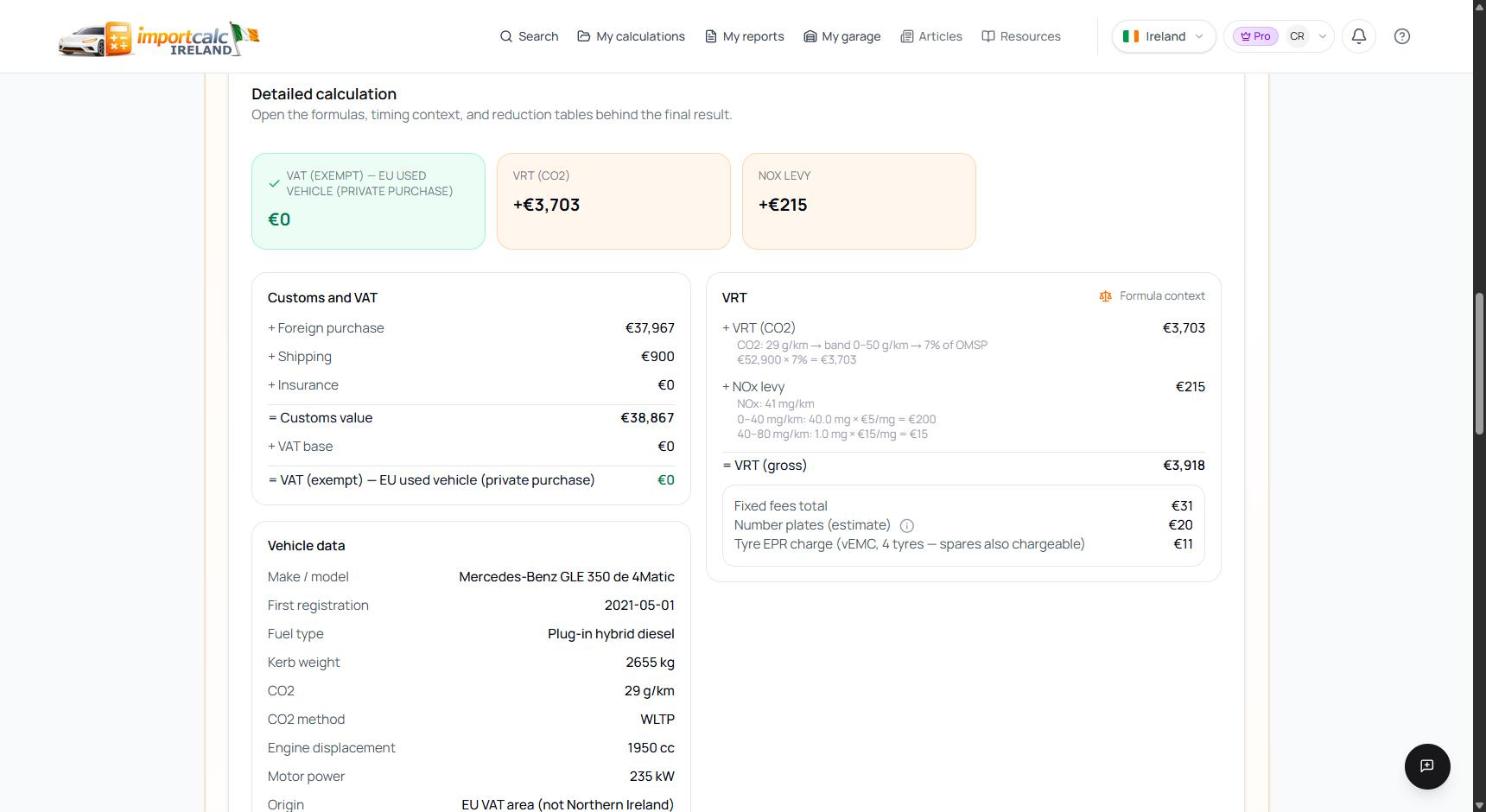This screenshot has width=1486, height=812.
Task: Open My garage section
Action: tap(842, 36)
